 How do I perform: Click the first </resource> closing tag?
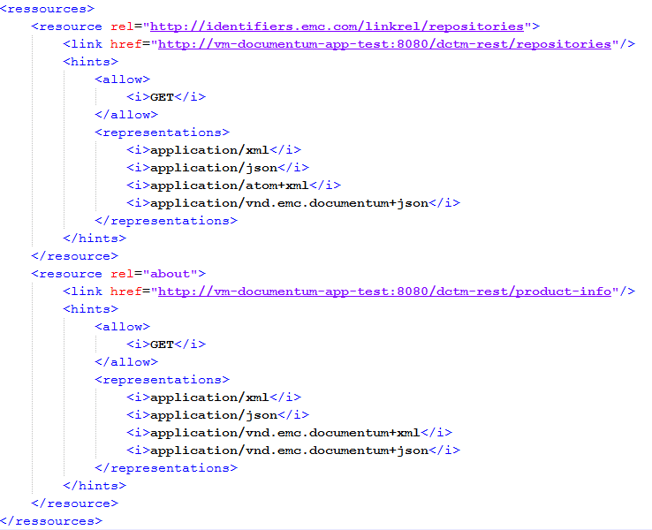click(x=75, y=256)
